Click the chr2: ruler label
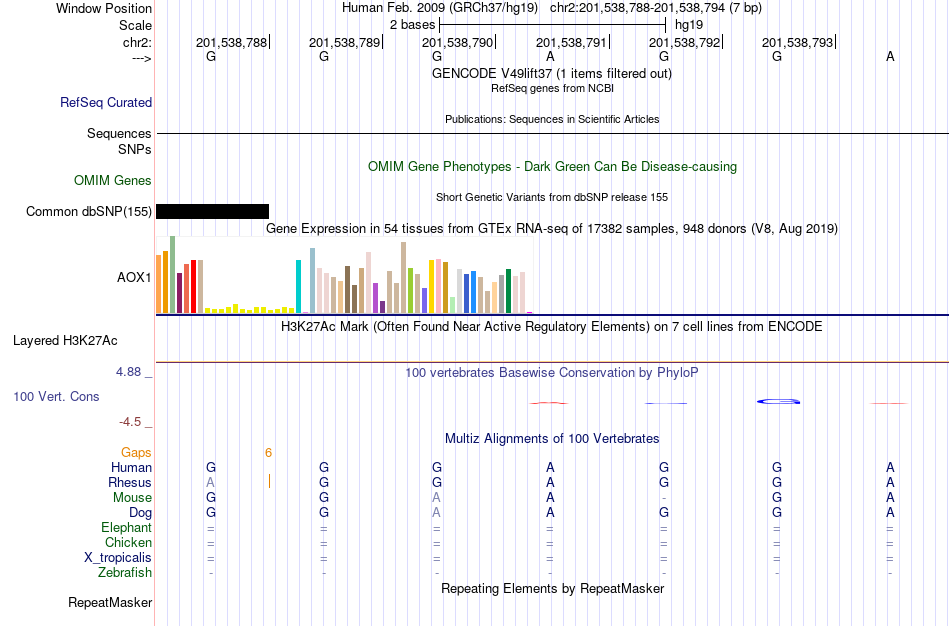The width and height of the screenshot is (950, 626). [138, 42]
